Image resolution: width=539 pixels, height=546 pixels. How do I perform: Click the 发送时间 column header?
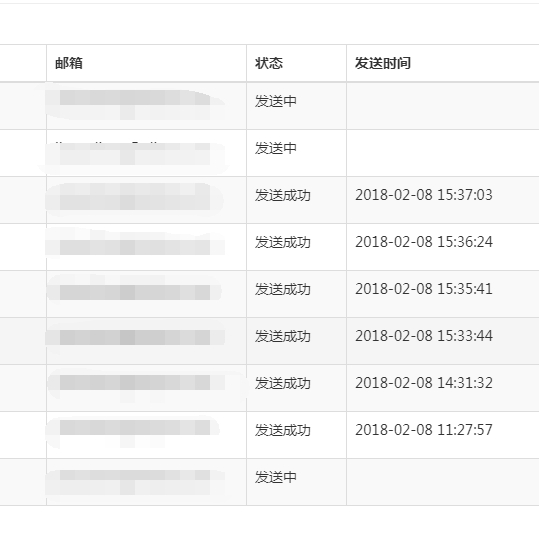click(x=383, y=63)
